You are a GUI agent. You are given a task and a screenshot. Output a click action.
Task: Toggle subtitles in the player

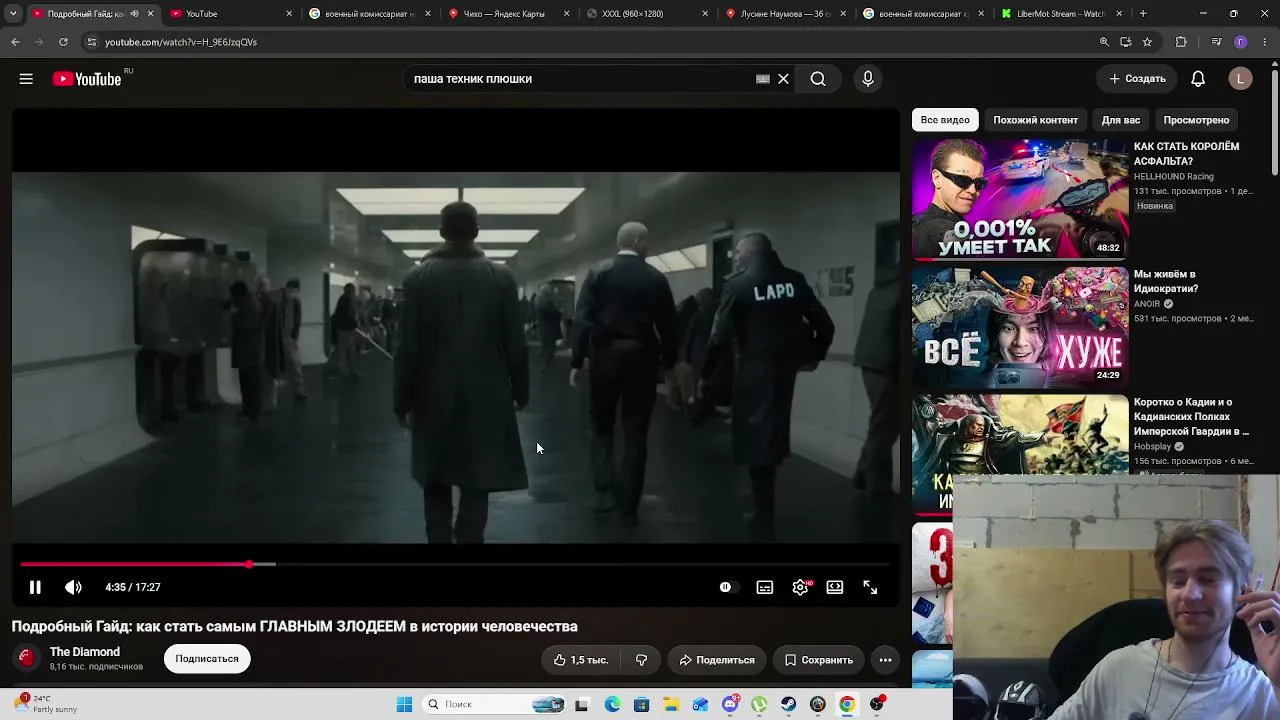coord(765,587)
